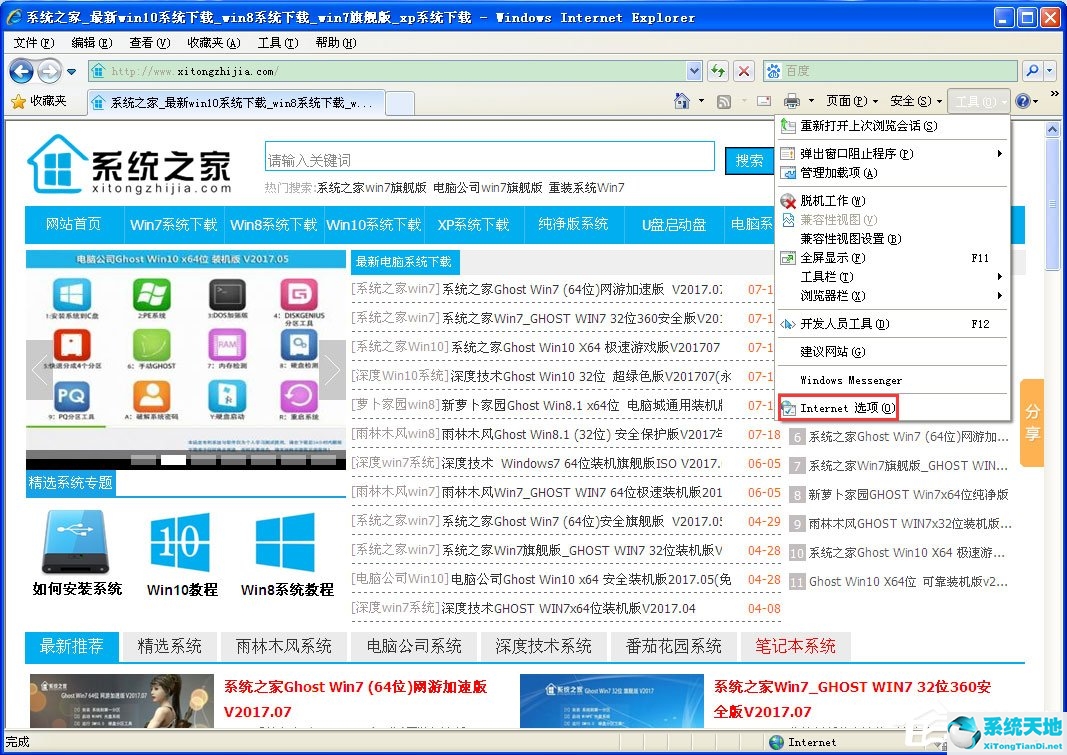
Task: Click the magnifier icon in the 百度 search box
Action: (x=1031, y=71)
